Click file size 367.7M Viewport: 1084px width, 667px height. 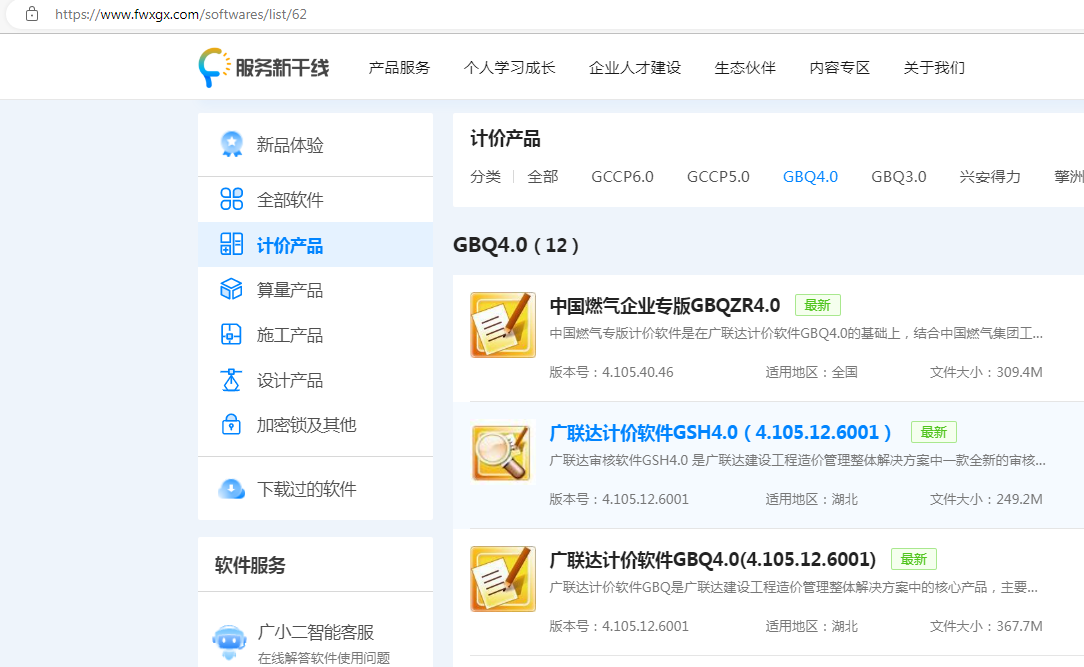[1019, 626]
